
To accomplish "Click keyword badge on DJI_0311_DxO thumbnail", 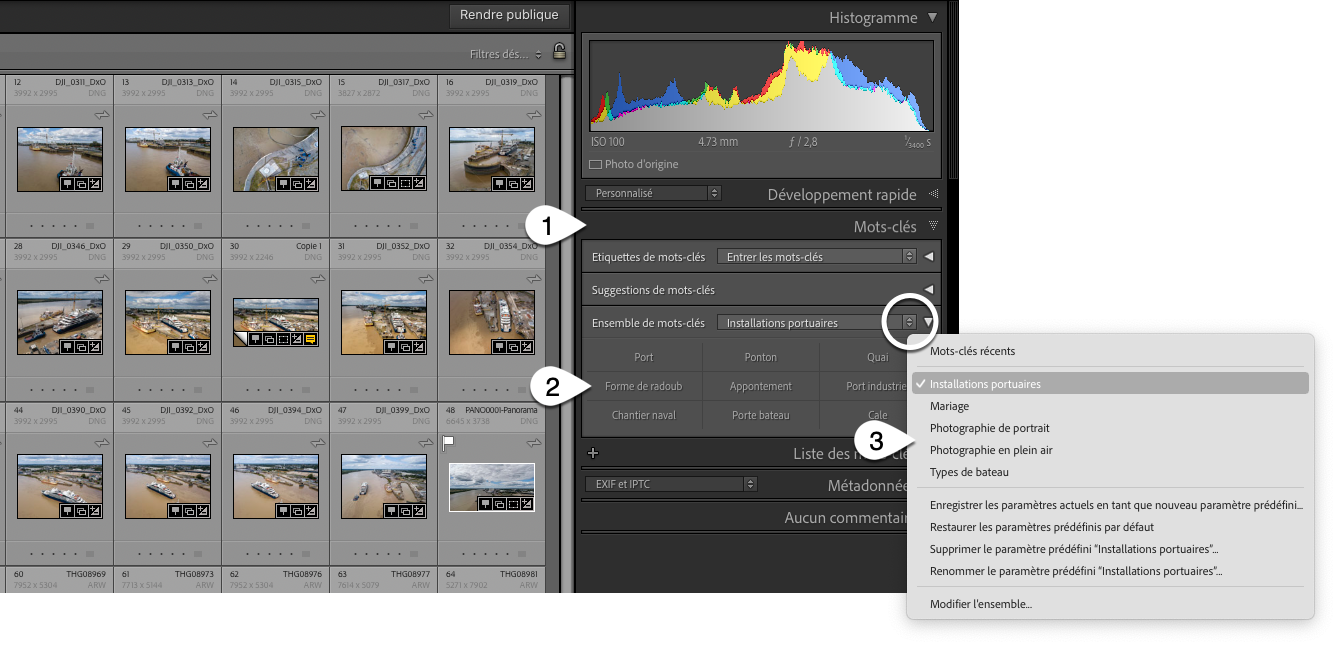I will 67,184.
